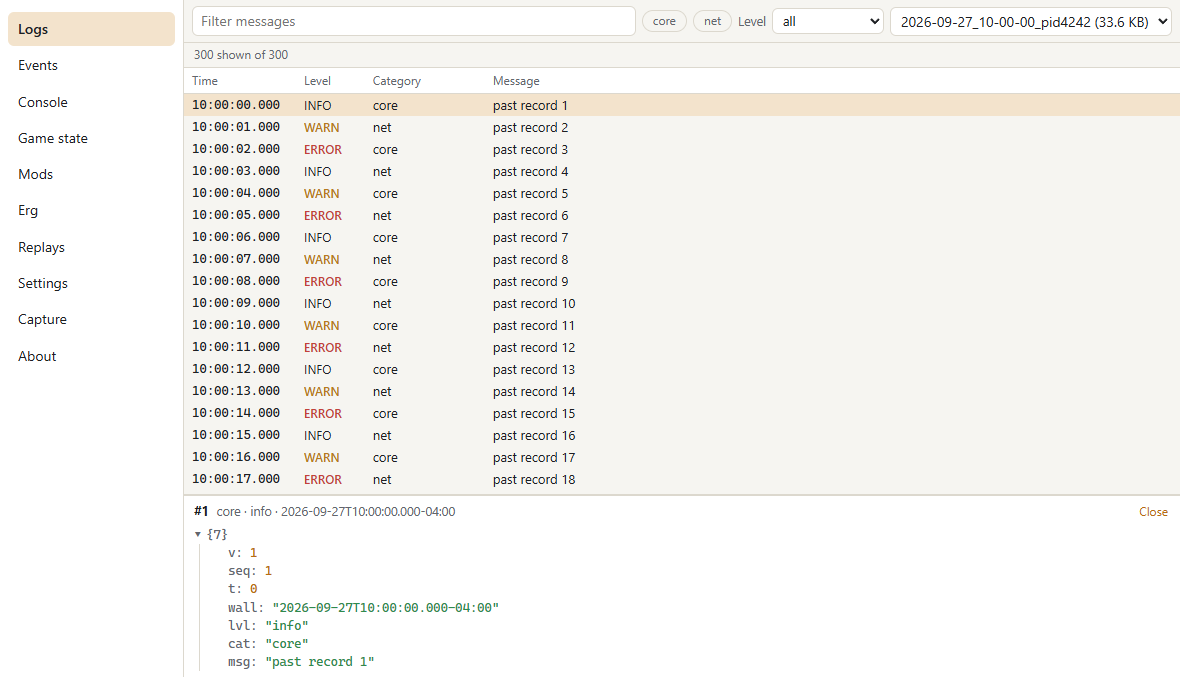Click the cat value "core" in JSON
This screenshot has height=677, width=1180.
coord(287,644)
